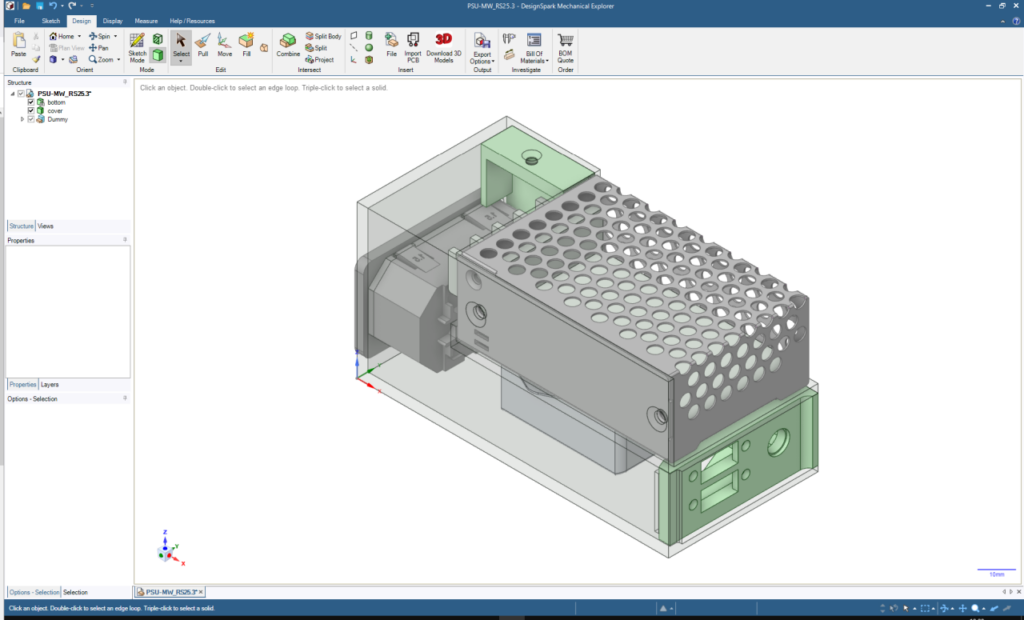Click Download 3D Models icon
The image size is (1024, 620).
pos(443,45)
